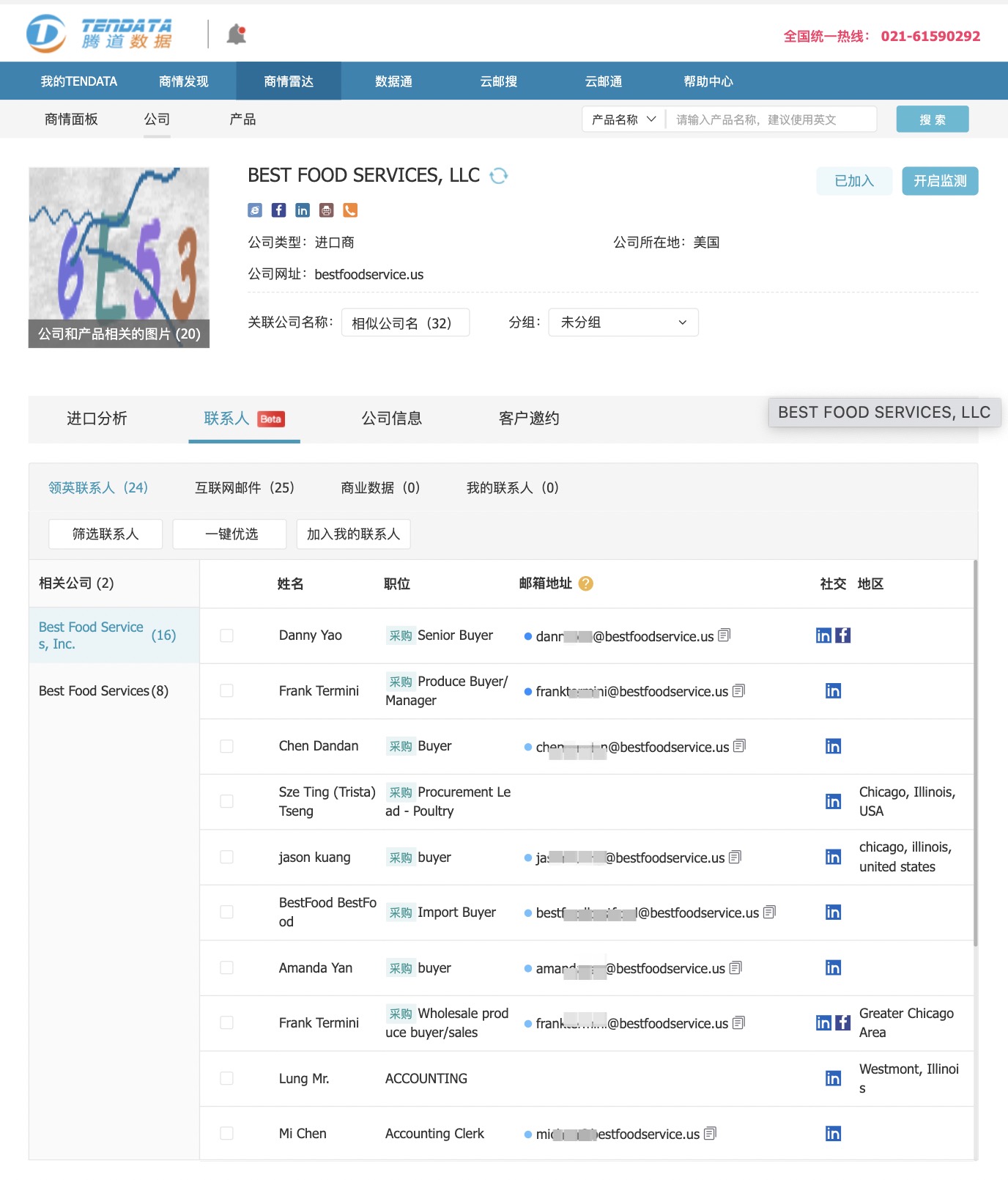
Task: Open 商业数据 (0) tab
Action: pyautogui.click(x=380, y=488)
